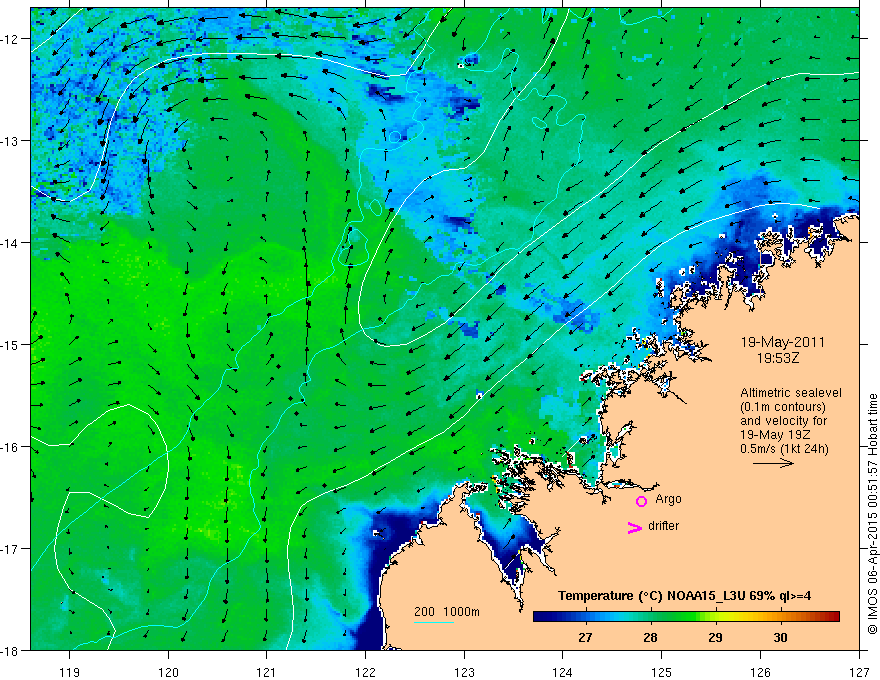Screen dimensions: 880x680
Task: Click the 'Argo' legend label
Action: coord(668,499)
